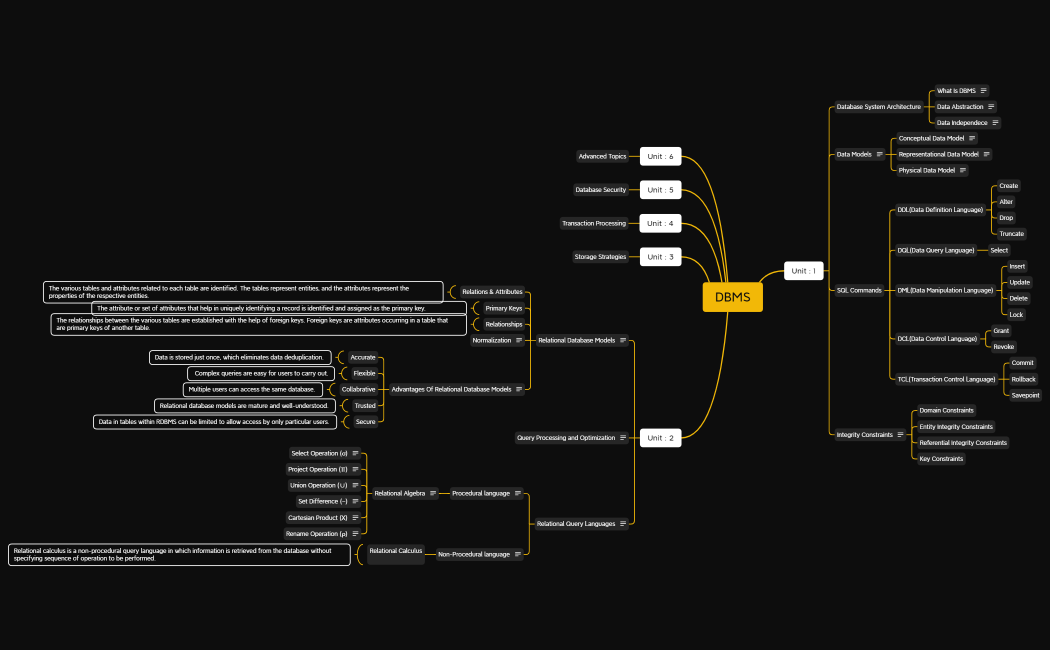Click the Relational calculus description box

click(180, 553)
